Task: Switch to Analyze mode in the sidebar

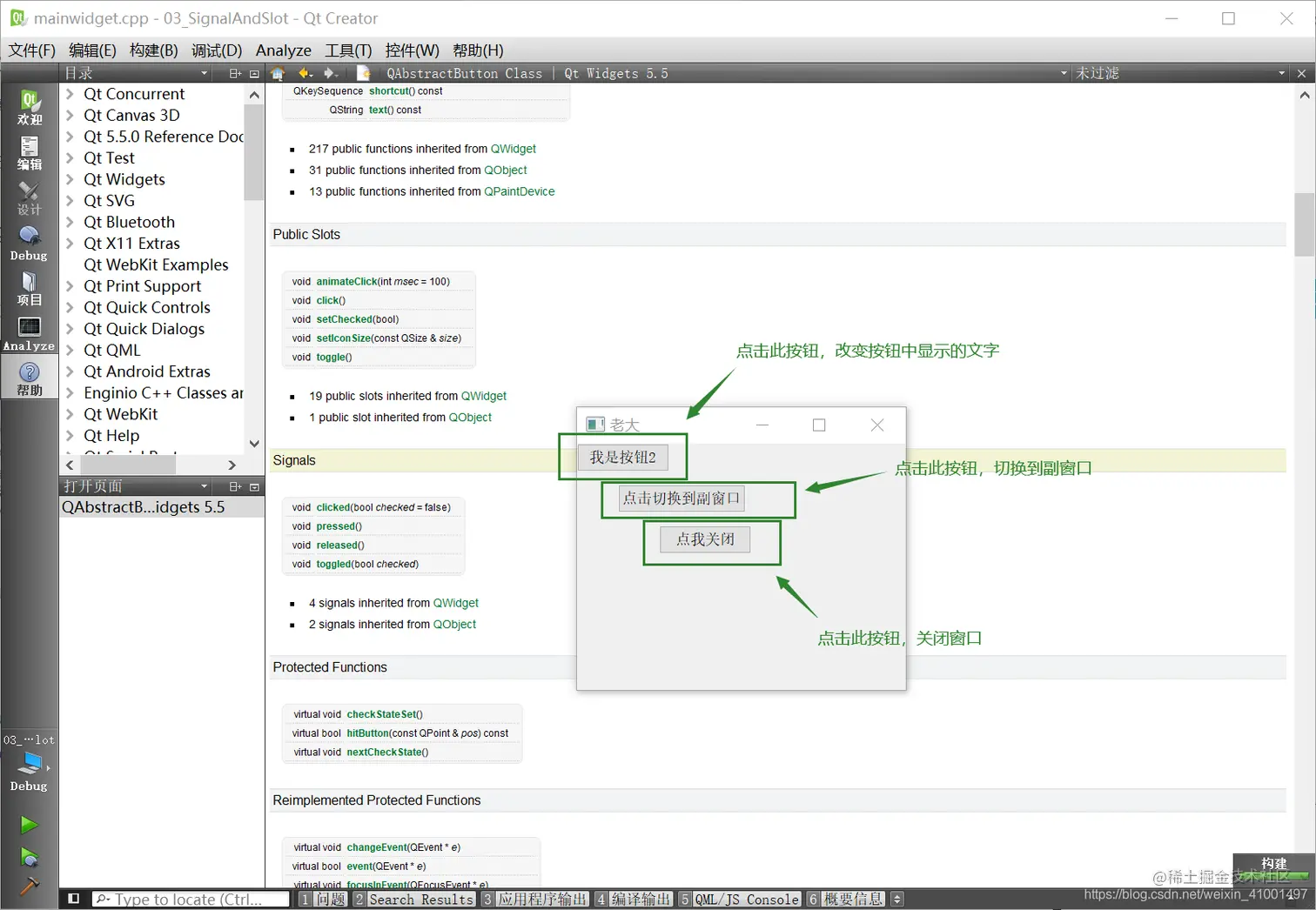Action: (29, 334)
